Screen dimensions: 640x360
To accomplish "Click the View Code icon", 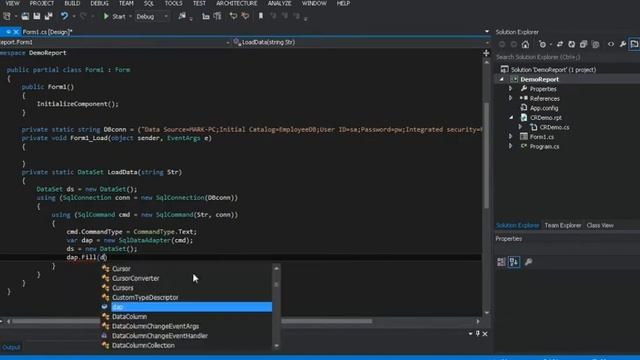I will coord(611,44).
